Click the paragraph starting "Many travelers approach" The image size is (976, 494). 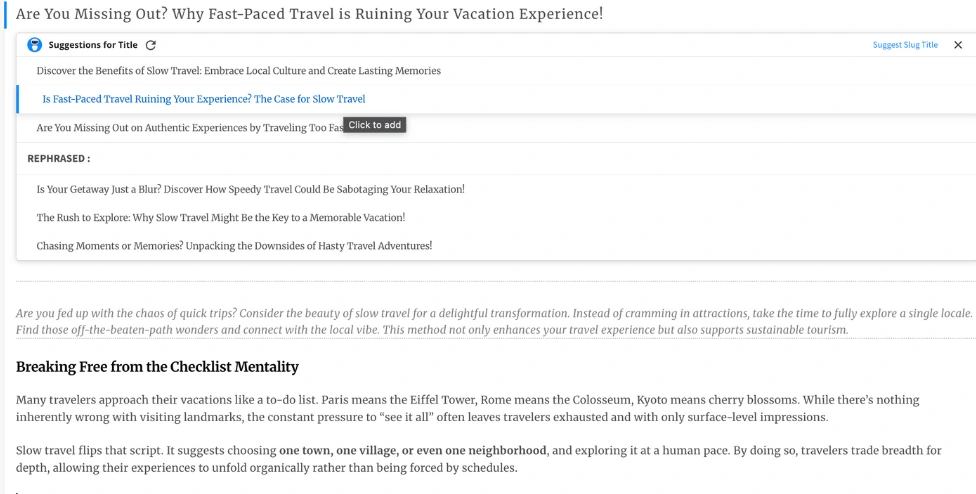coord(467,408)
